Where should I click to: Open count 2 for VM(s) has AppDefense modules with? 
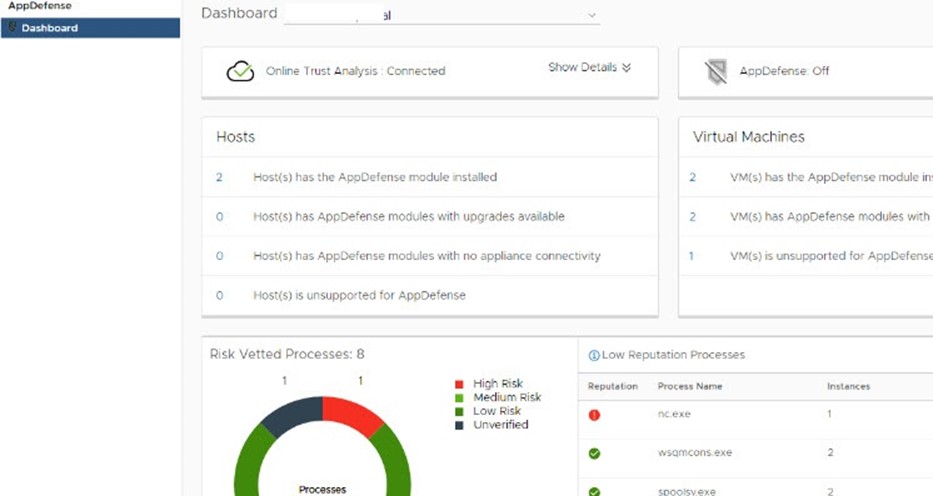point(693,216)
